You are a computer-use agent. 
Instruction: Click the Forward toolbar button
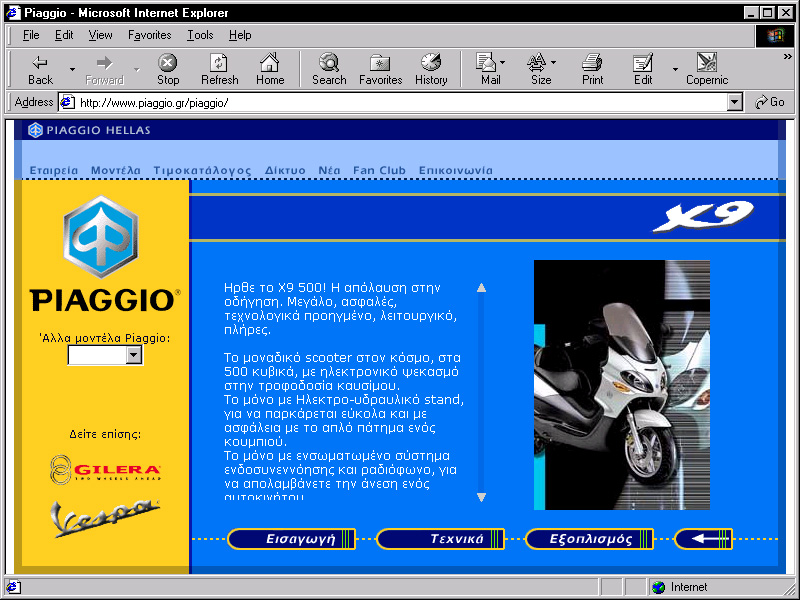(105, 70)
